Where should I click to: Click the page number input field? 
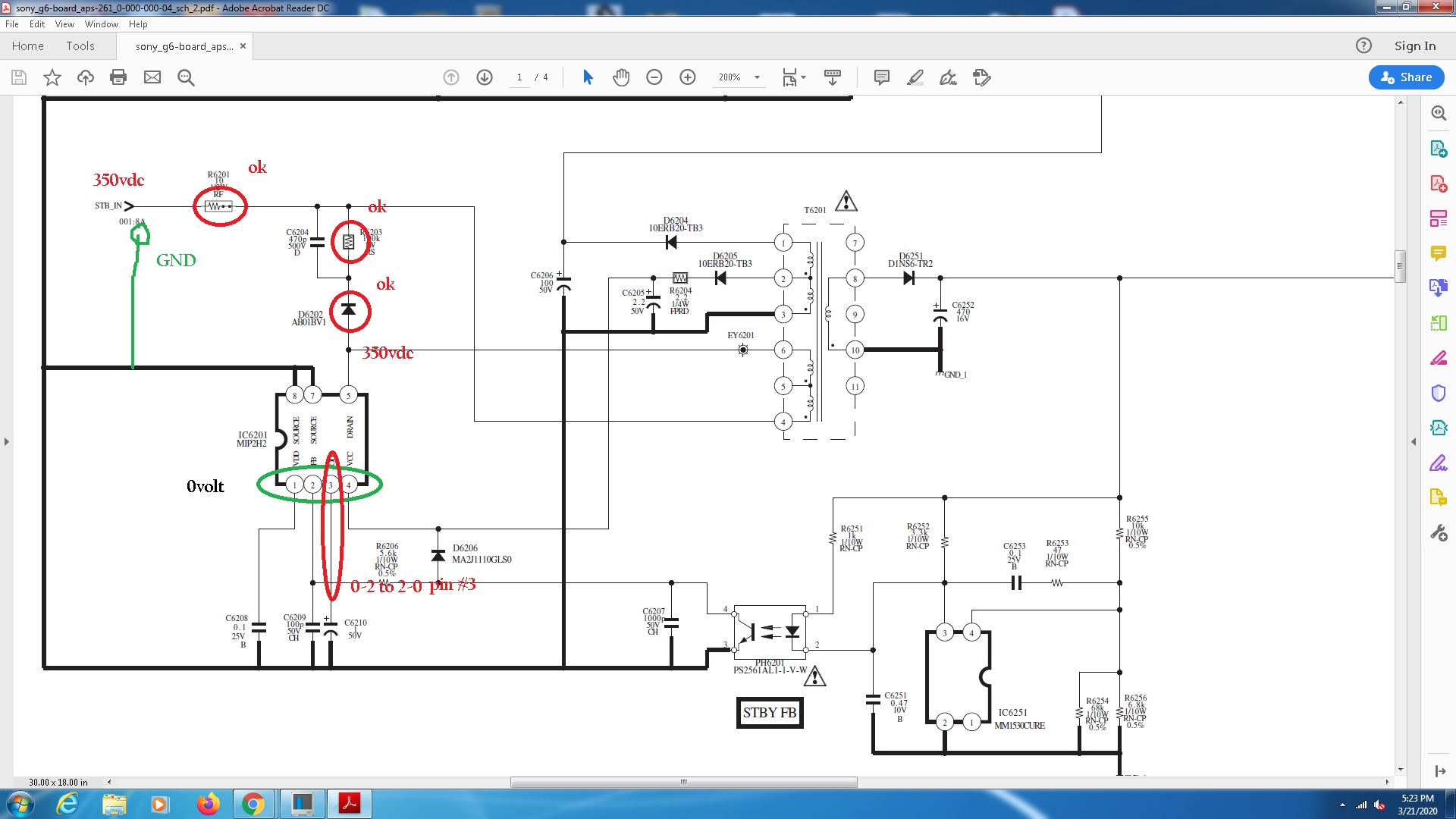519,77
